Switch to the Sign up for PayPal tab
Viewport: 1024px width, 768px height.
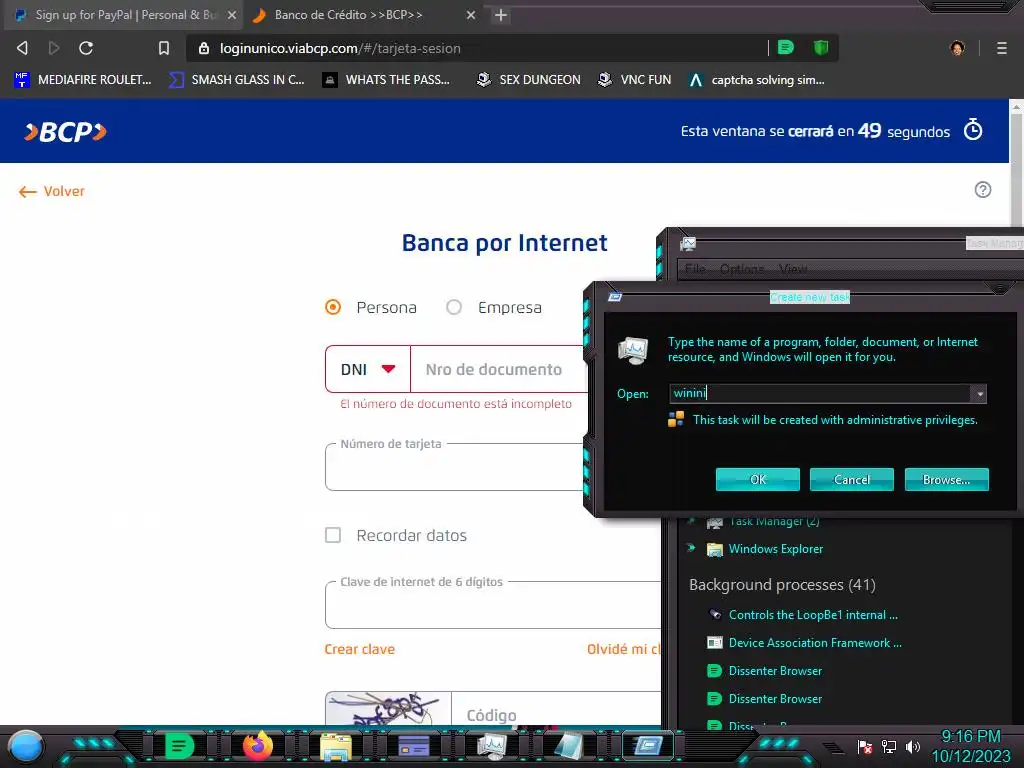pos(123,15)
